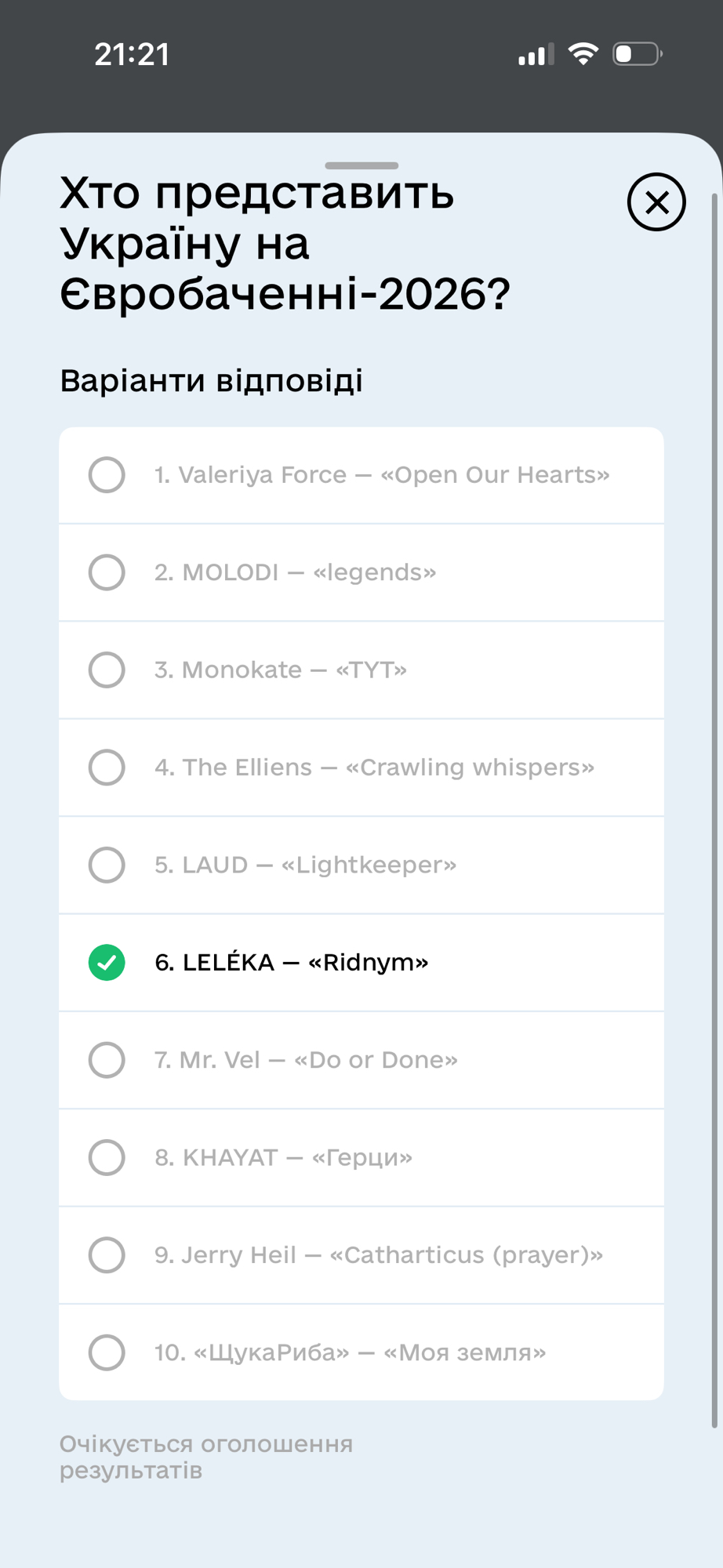Viewport: 723px width, 1568px height.
Task: Choose MOLODI «legends» radio option
Action: (x=107, y=572)
